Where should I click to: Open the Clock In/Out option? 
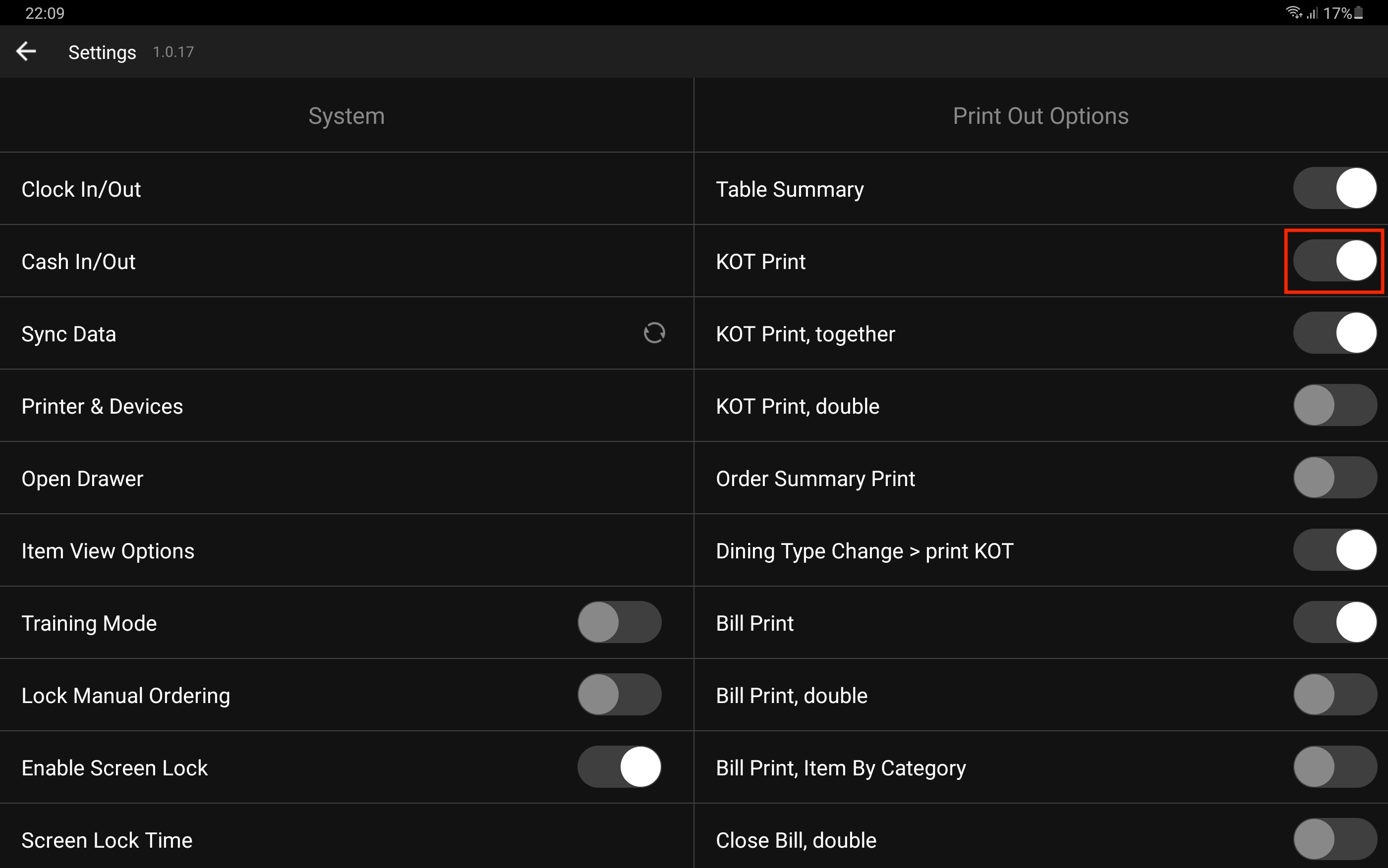click(x=81, y=189)
